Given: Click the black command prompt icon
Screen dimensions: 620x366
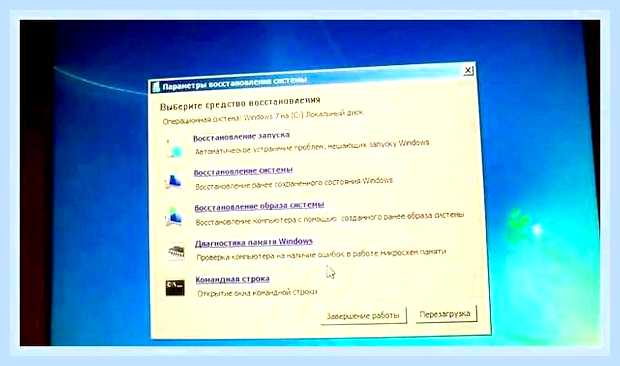Looking at the screenshot, I should tap(175, 287).
